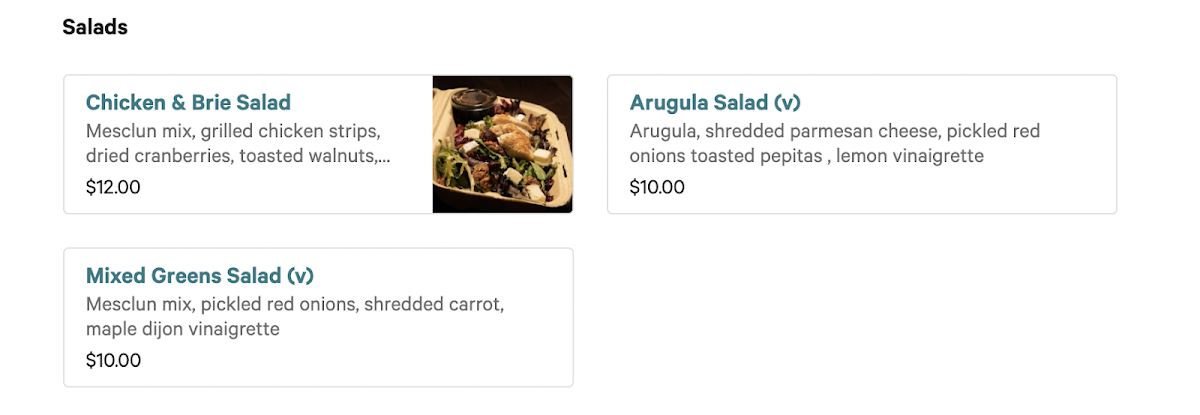Screen dimensions: 1200x415
Task: Click the (v) marker on Arugula Salad
Action: pos(787,103)
